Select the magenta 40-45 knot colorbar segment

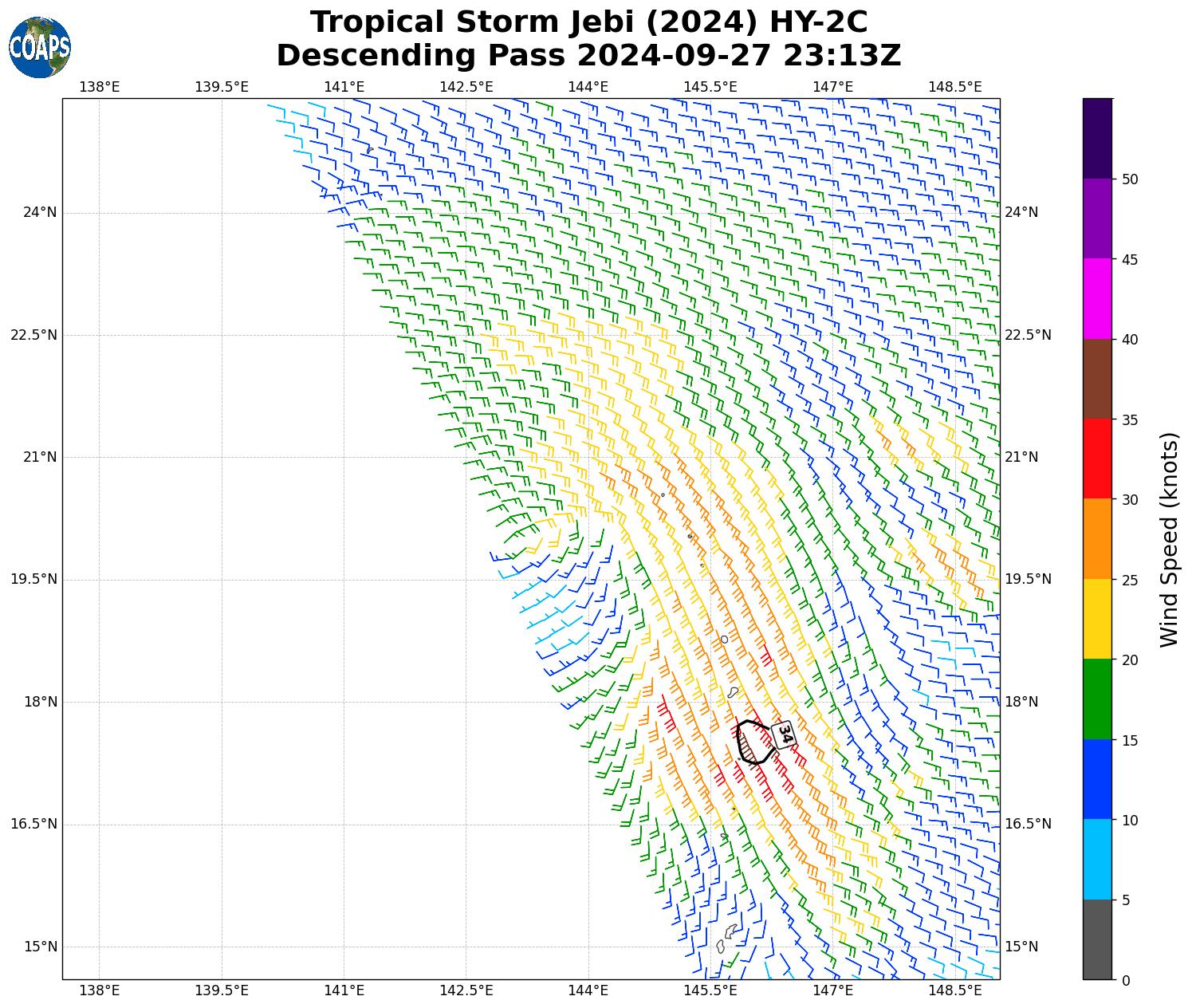[1097, 298]
